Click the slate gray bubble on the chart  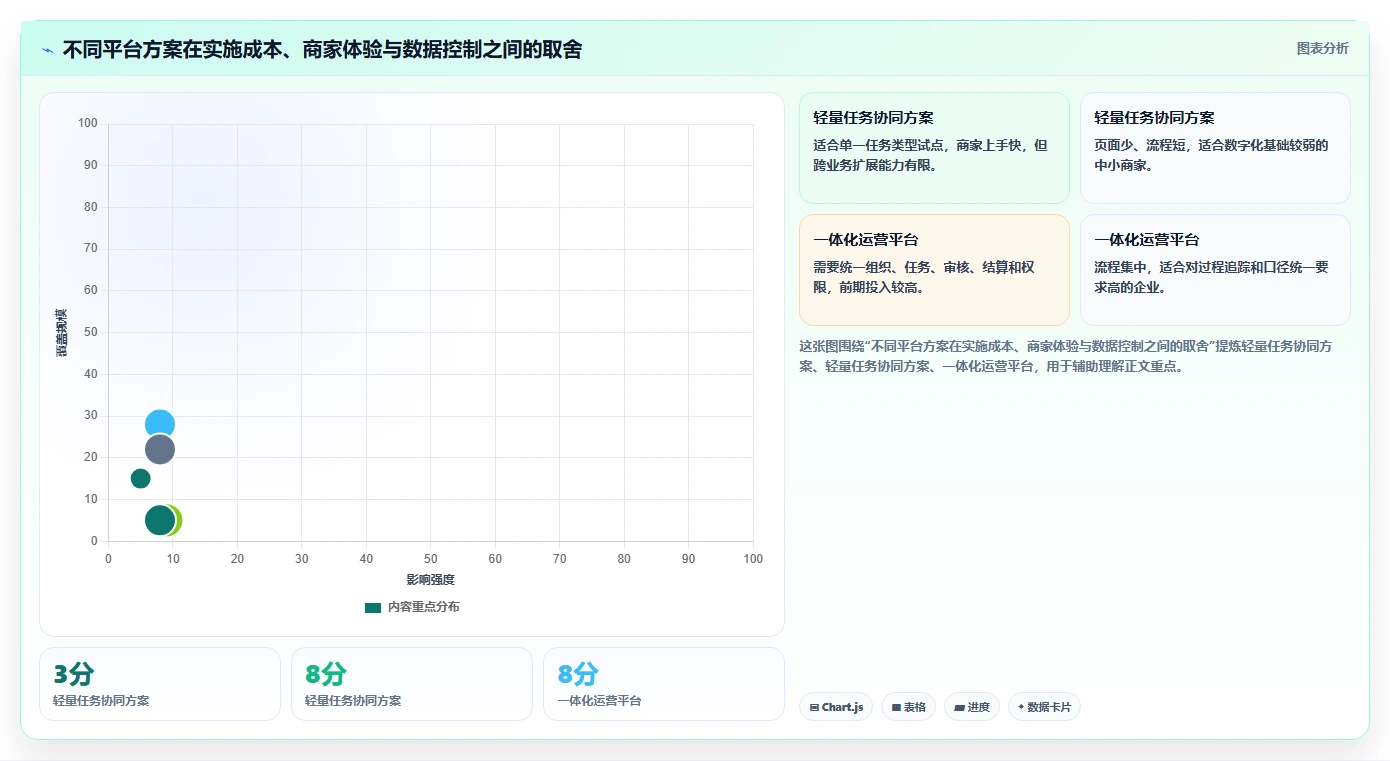pyautogui.click(x=160, y=450)
